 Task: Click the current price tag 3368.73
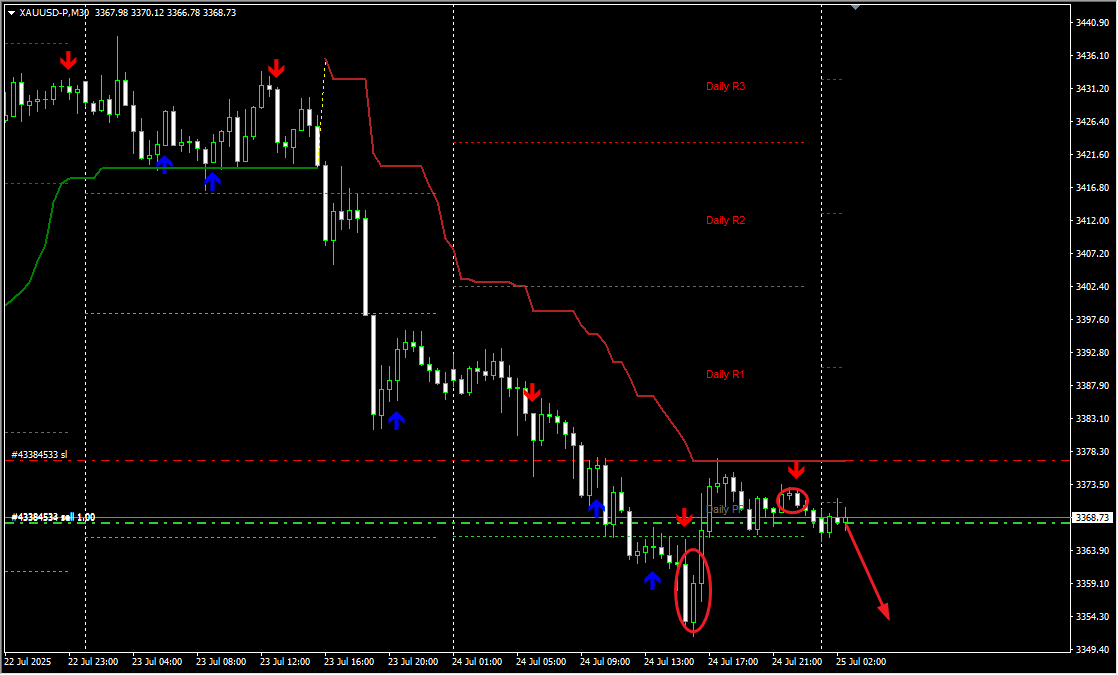click(x=1090, y=518)
